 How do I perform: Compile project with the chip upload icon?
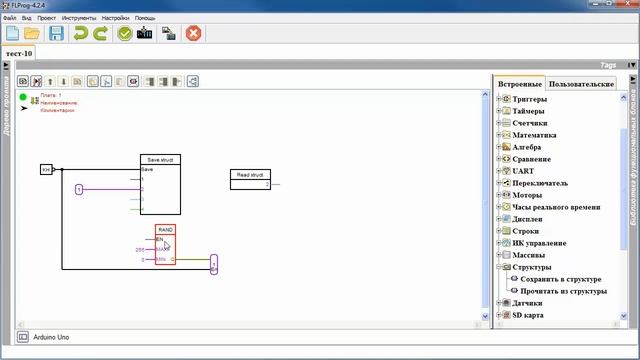[x=144, y=33]
